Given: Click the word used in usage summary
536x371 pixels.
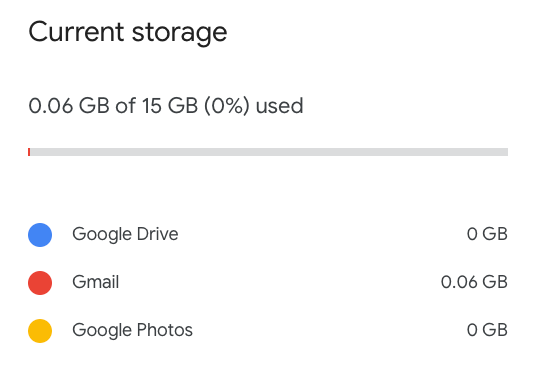Looking at the screenshot, I should [x=279, y=106].
